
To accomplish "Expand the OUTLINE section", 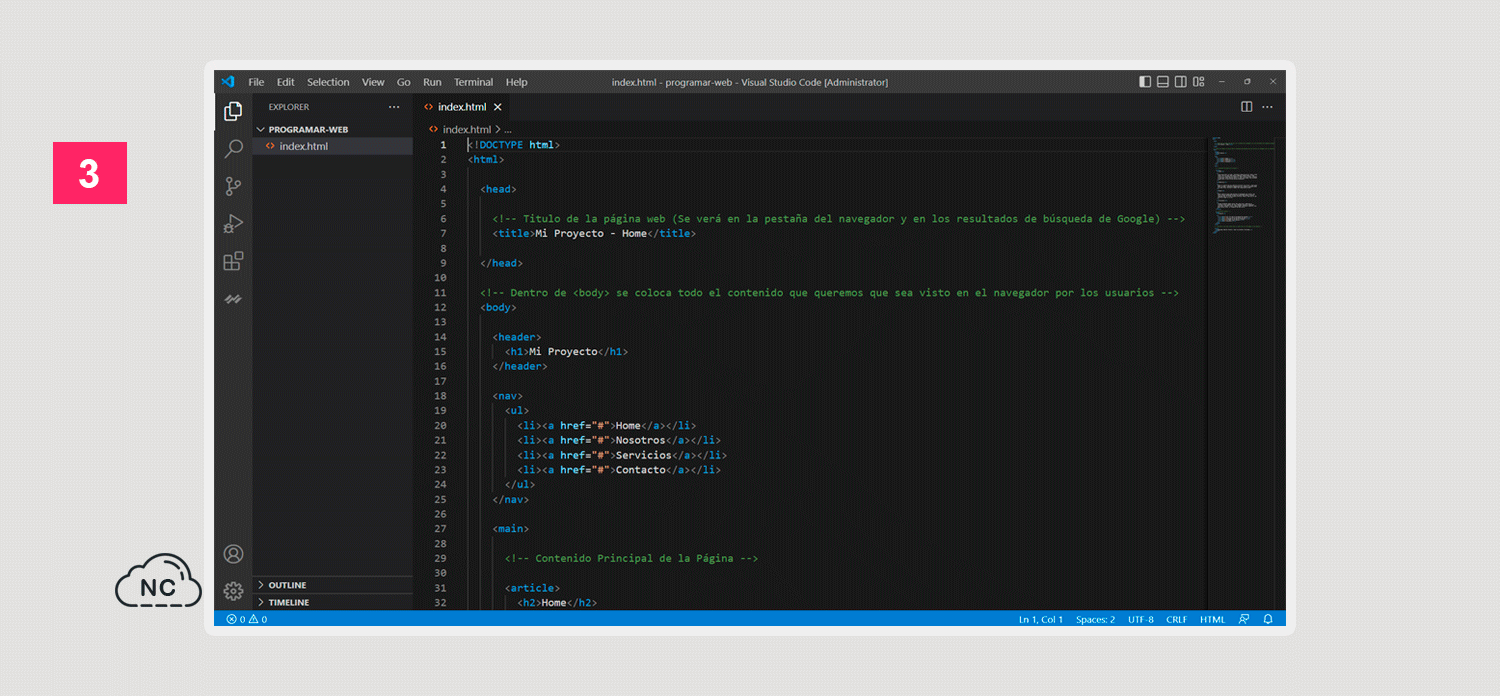I will (287, 585).
